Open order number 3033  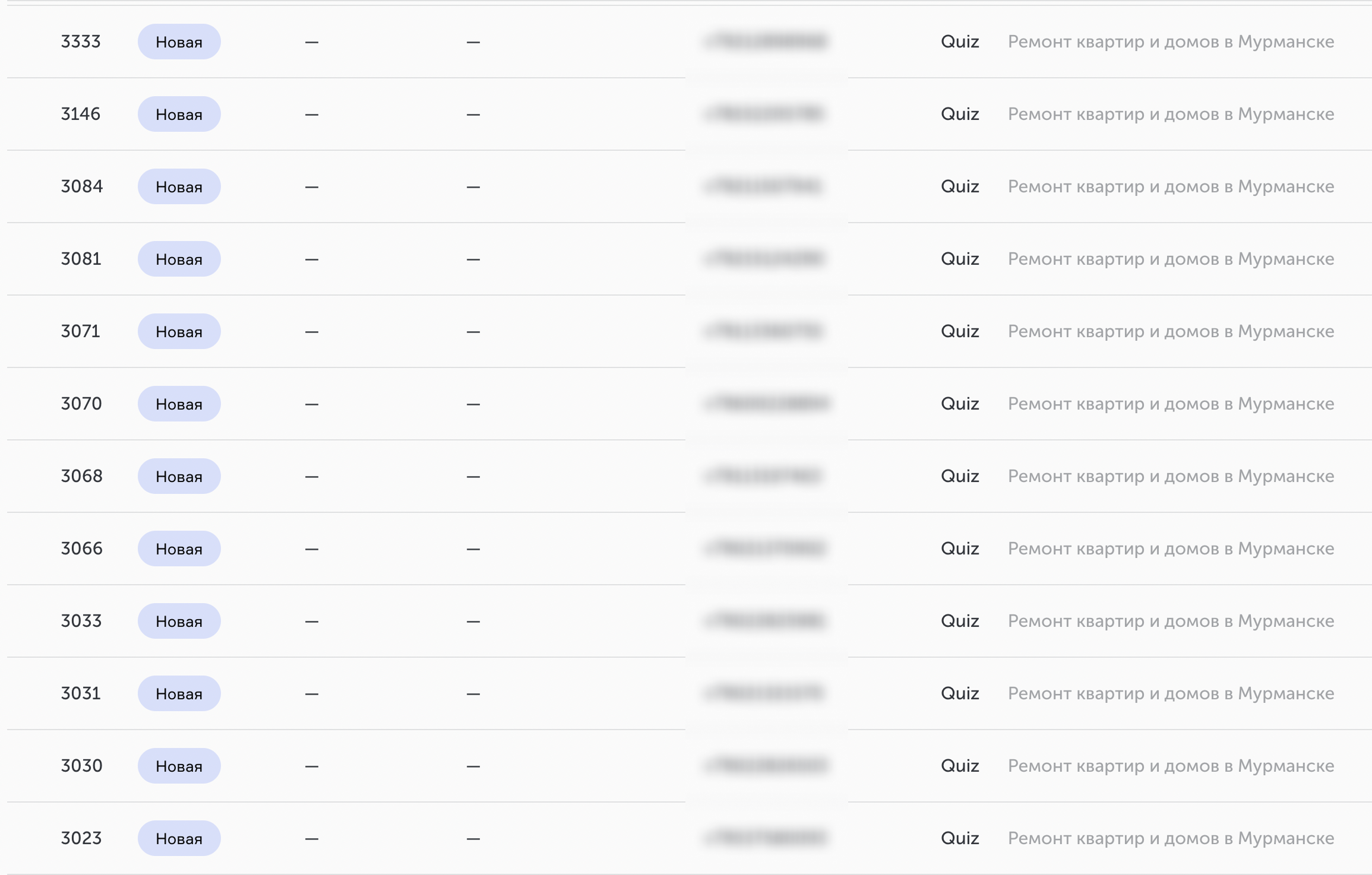click(81, 621)
